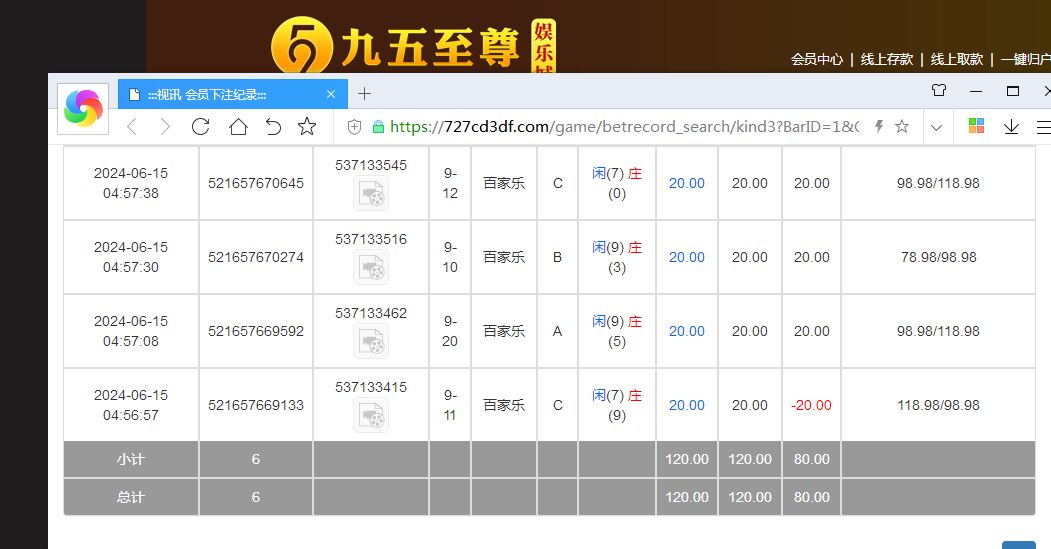Click the undo close-tab arrow icon
1051x549 pixels.
273,127
